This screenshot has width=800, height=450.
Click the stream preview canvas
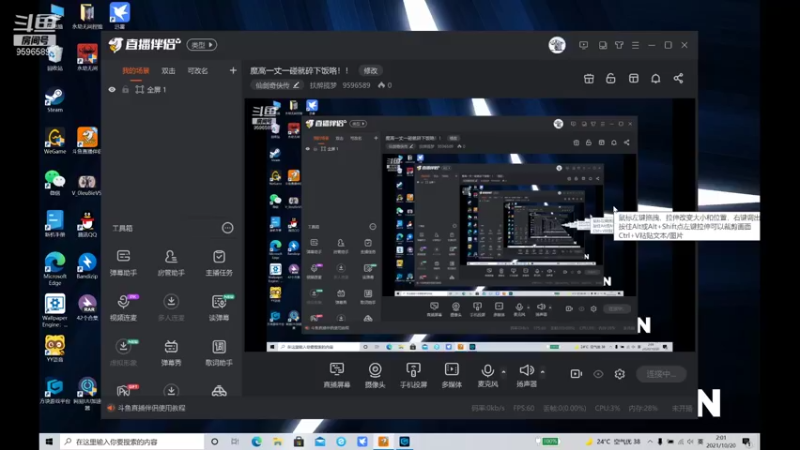[x=469, y=224]
